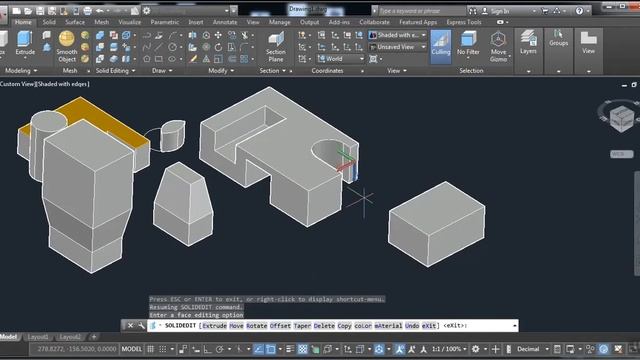This screenshot has width=640, height=360.
Task: Add a new layout with the plus tab
Action: (93, 337)
